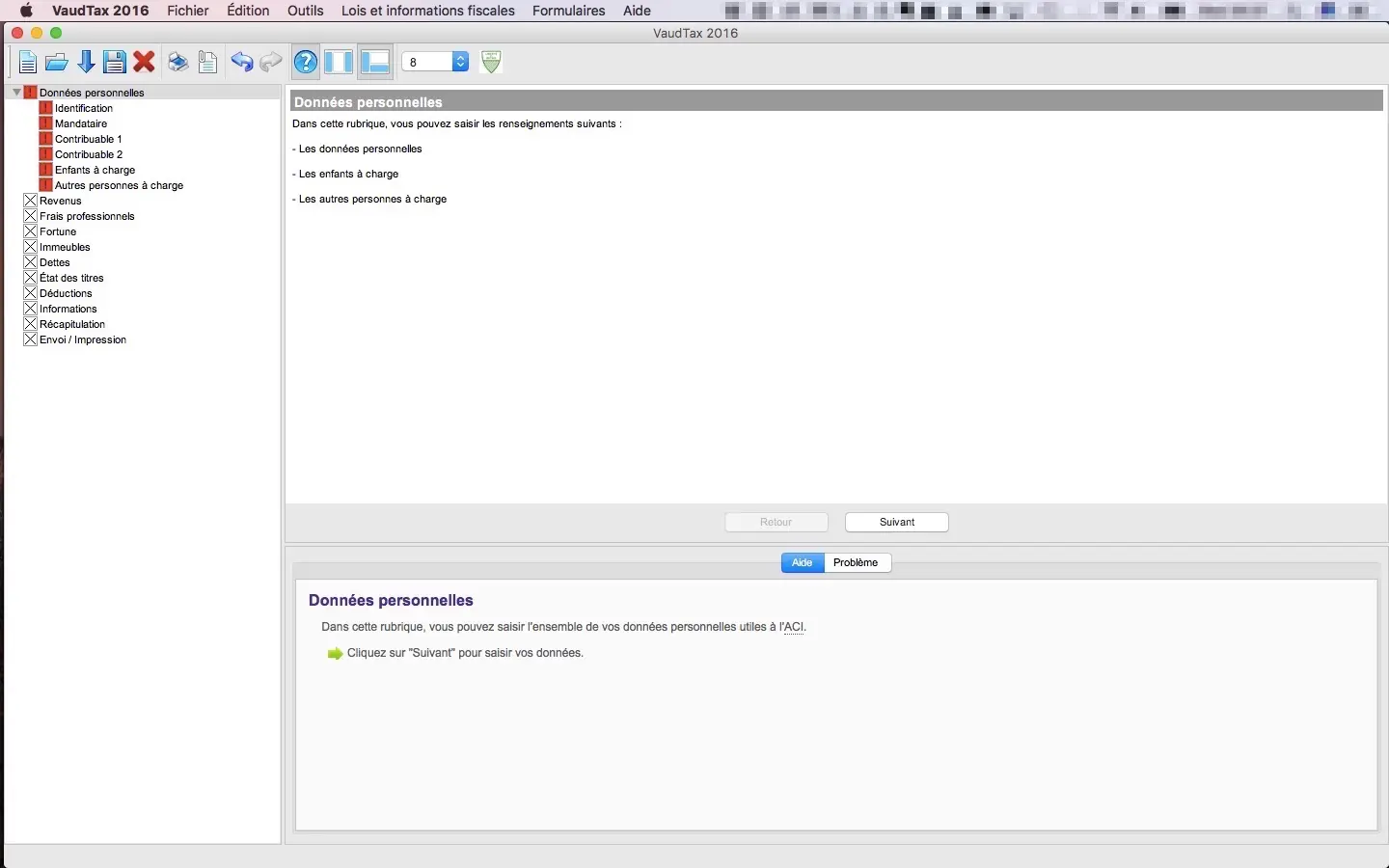The image size is (1389, 868).
Task: Open the Revenus section
Action: coord(61,201)
